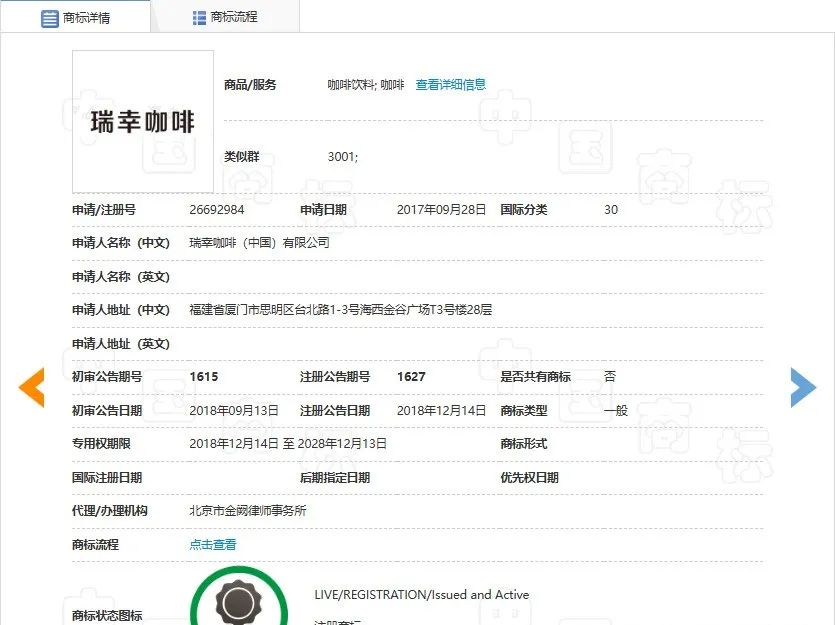
Task: Select registration announcement issue 1627
Action: [x=411, y=377]
